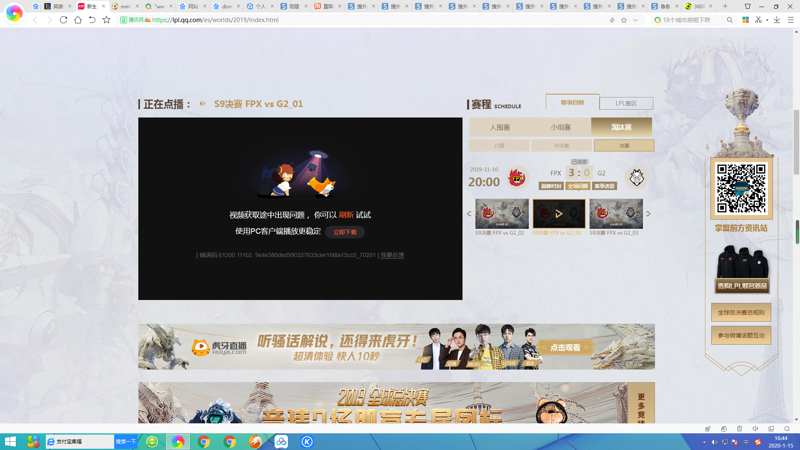Click the red 刷新 refresh link in player
Viewport: 800px width, 450px height.
346,215
